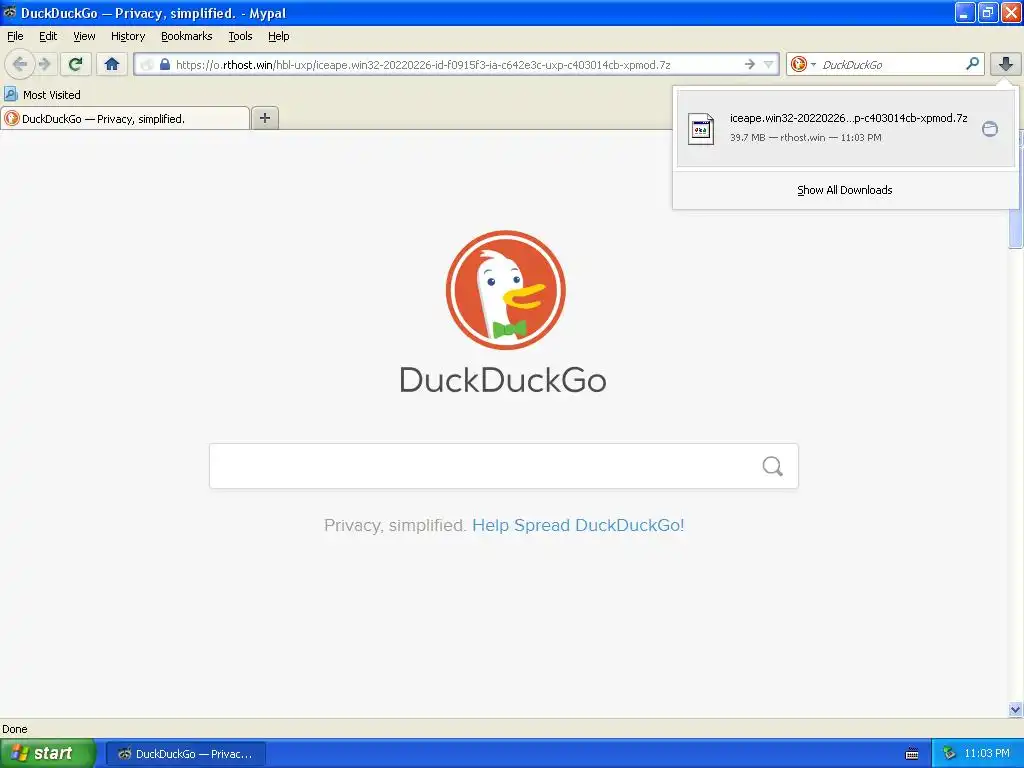1024x768 pixels.
Task: Click the 11:03 PM taskbar clock
Action: pos(987,753)
